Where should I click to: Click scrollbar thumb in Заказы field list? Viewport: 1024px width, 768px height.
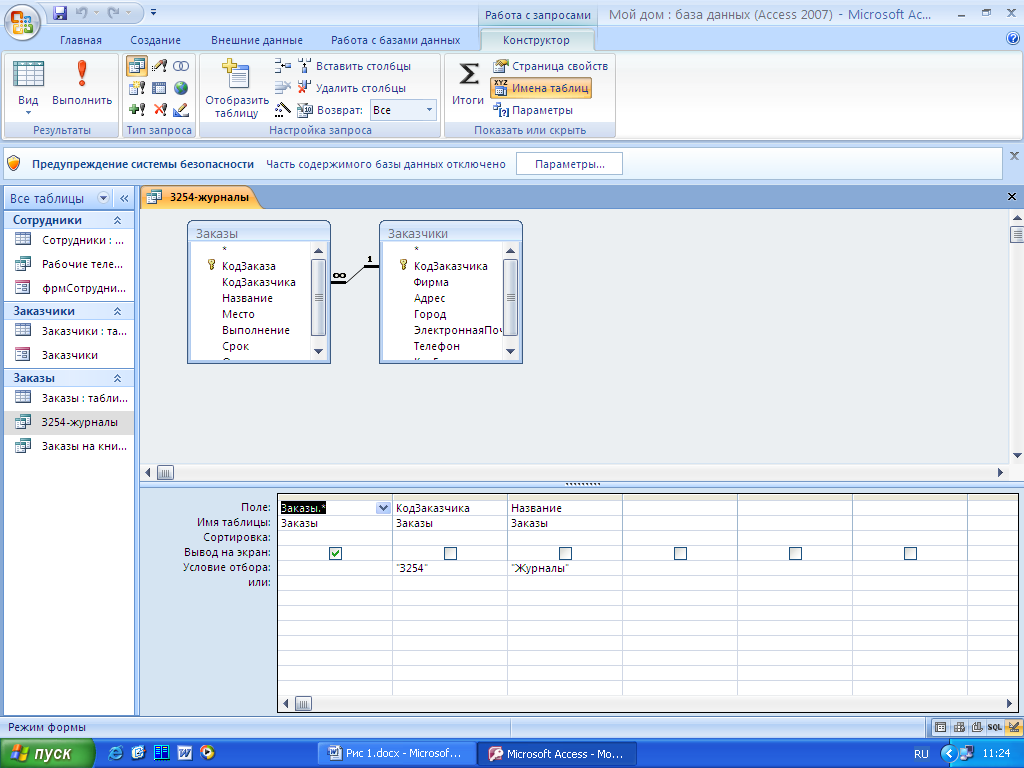318,297
